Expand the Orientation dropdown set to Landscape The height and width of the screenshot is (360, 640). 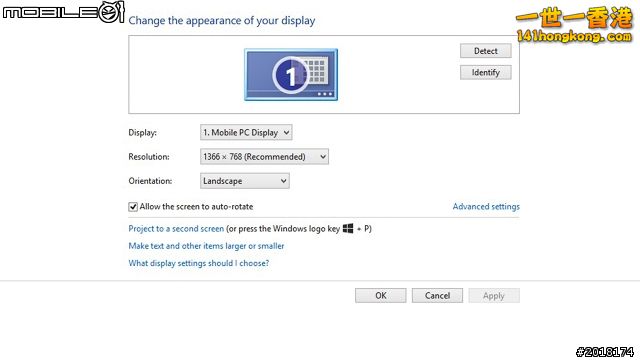coord(244,181)
